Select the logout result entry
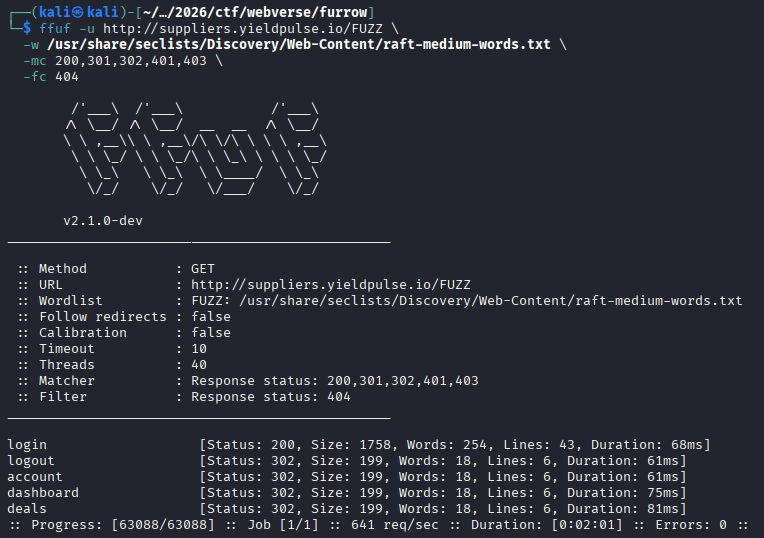764x538 pixels. [31, 461]
